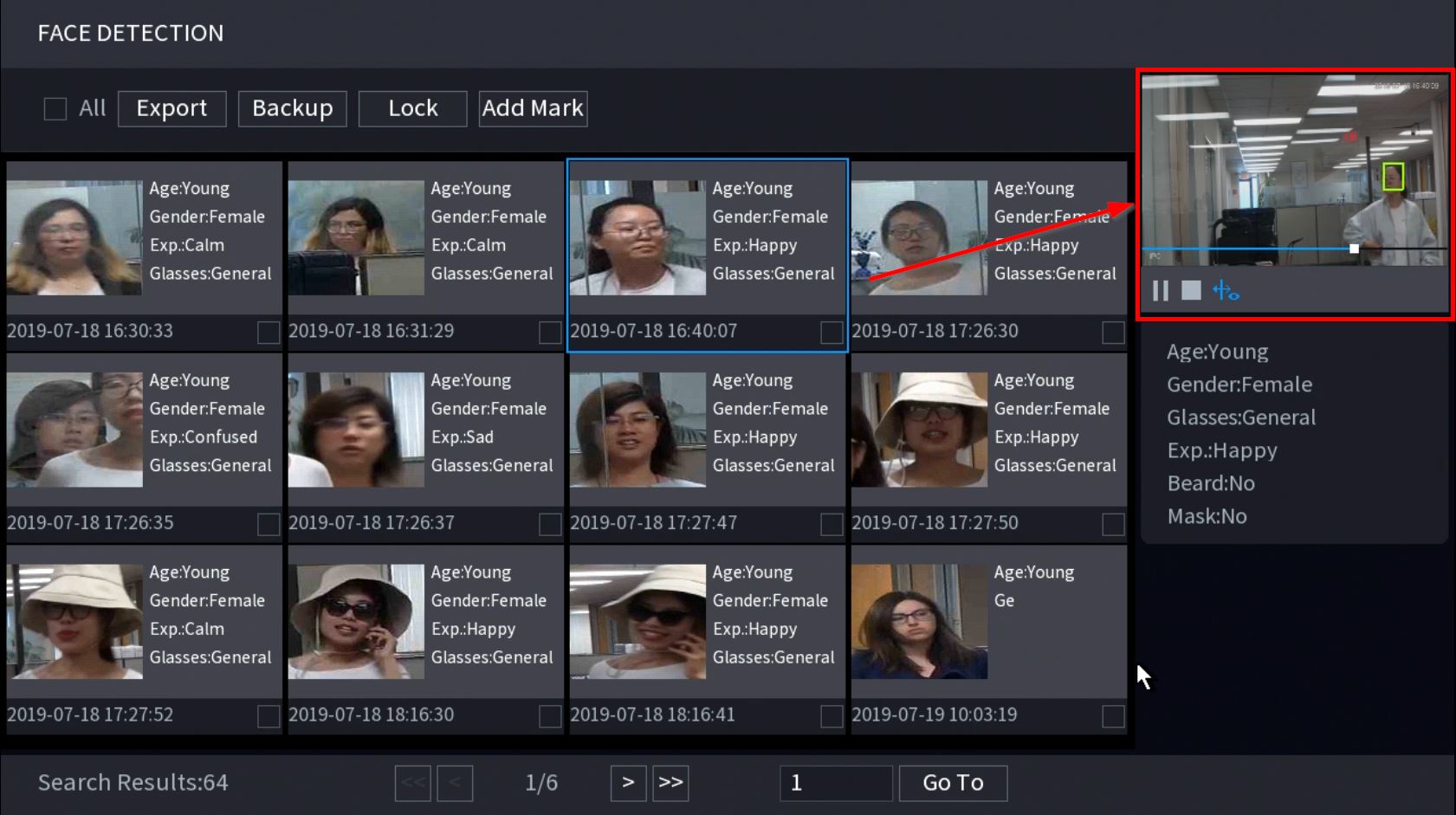1456x815 pixels.
Task: Jump to the first results page
Action: pos(412,783)
